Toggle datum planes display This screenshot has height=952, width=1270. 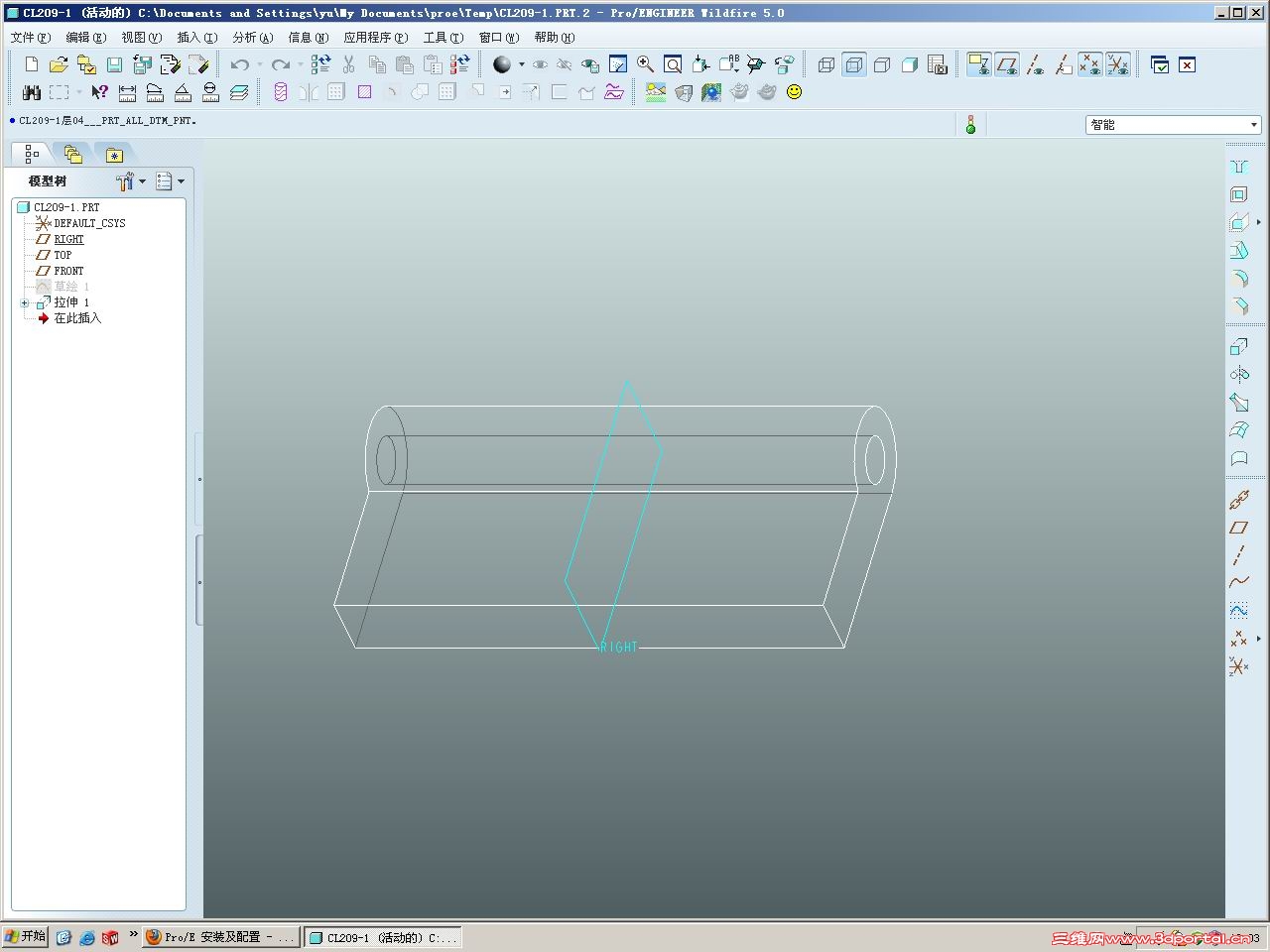(x=1007, y=64)
